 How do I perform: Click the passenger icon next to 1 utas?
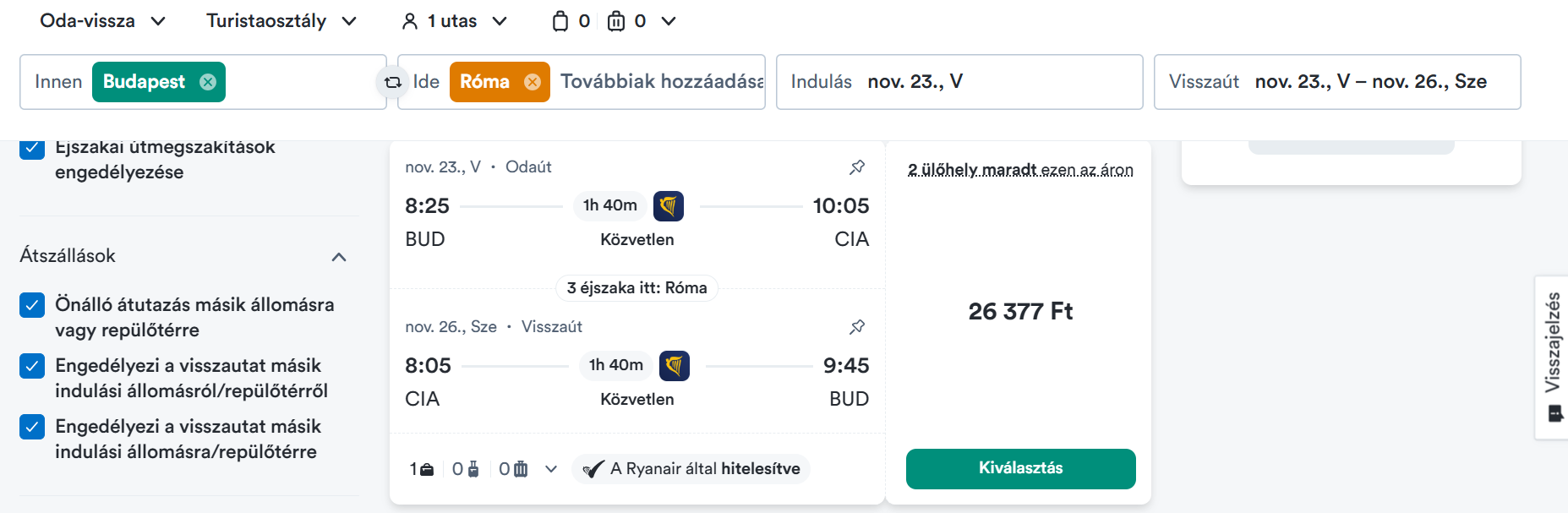(x=410, y=21)
